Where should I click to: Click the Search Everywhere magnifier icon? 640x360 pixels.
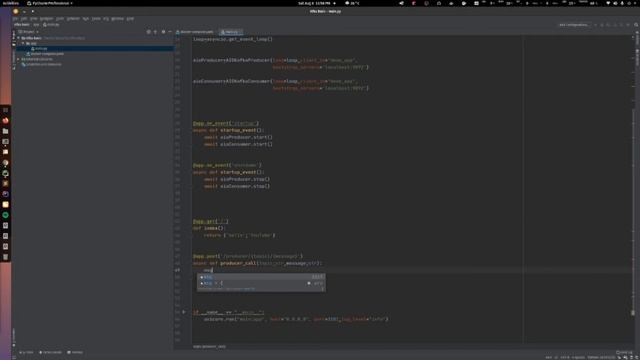point(636,25)
